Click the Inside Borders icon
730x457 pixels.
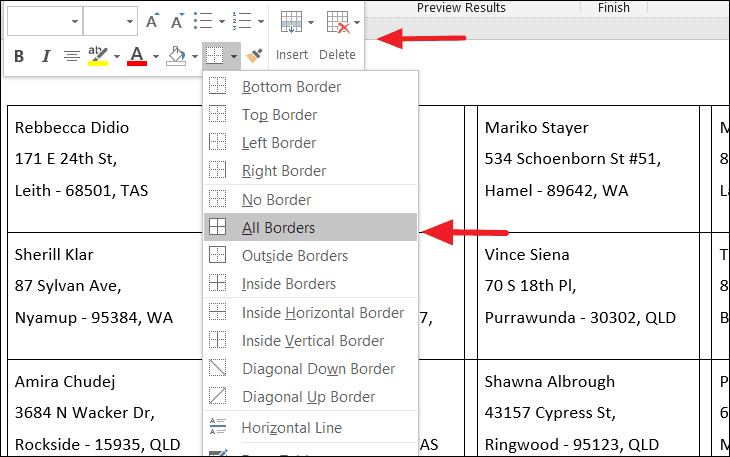click(x=217, y=283)
